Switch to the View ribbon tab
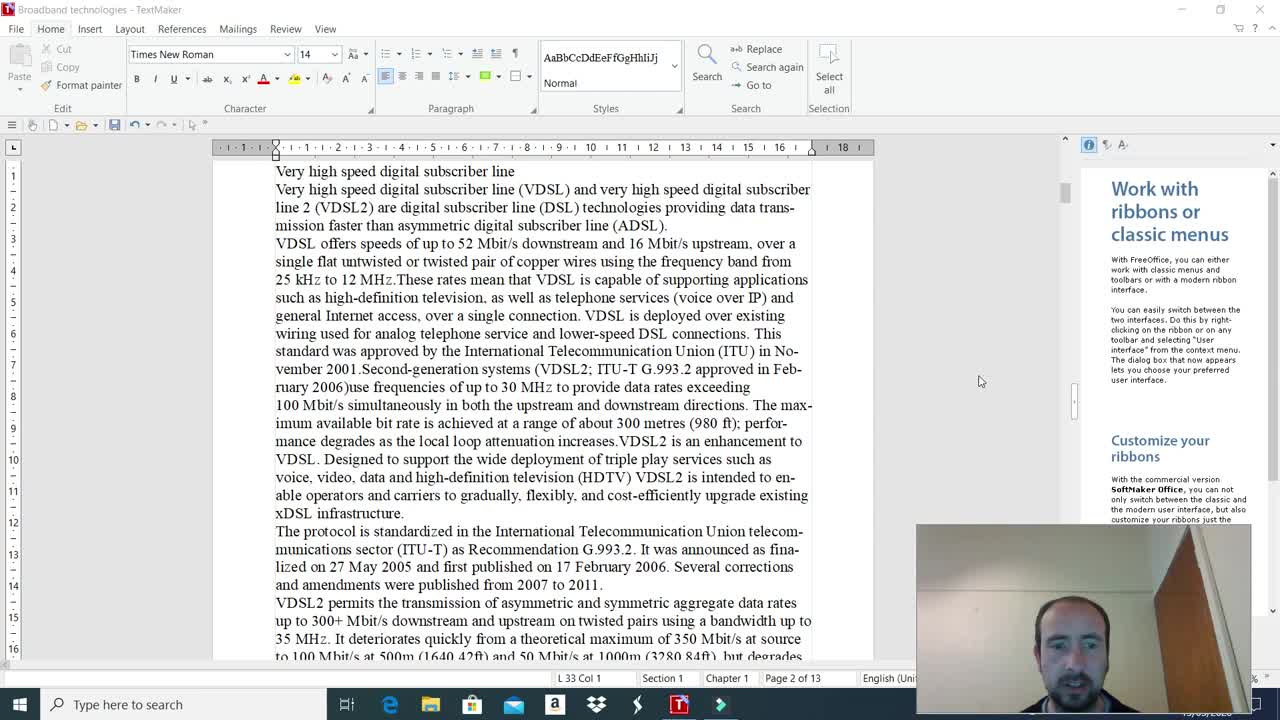Image resolution: width=1280 pixels, height=720 pixels. (325, 29)
